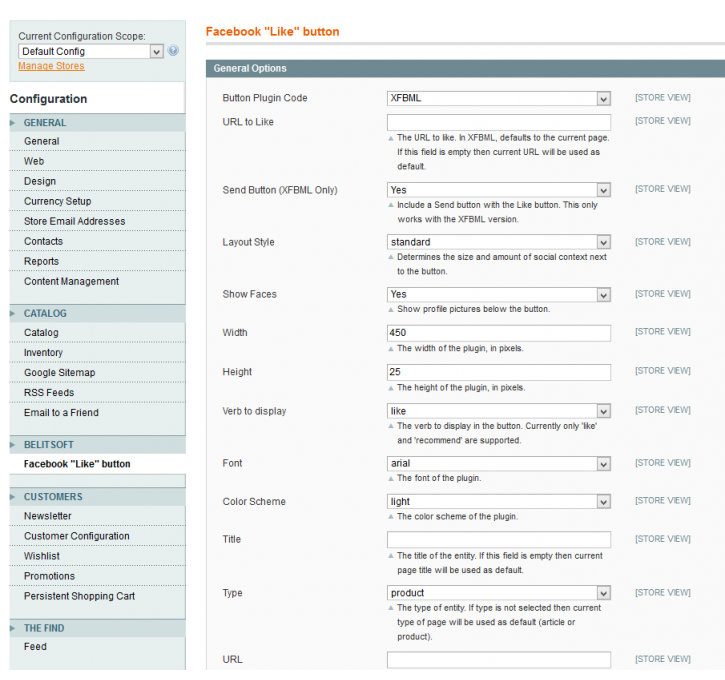Screen dimensions: 725x680
Task: Click the Show Faces field label
Action: pos(250,294)
